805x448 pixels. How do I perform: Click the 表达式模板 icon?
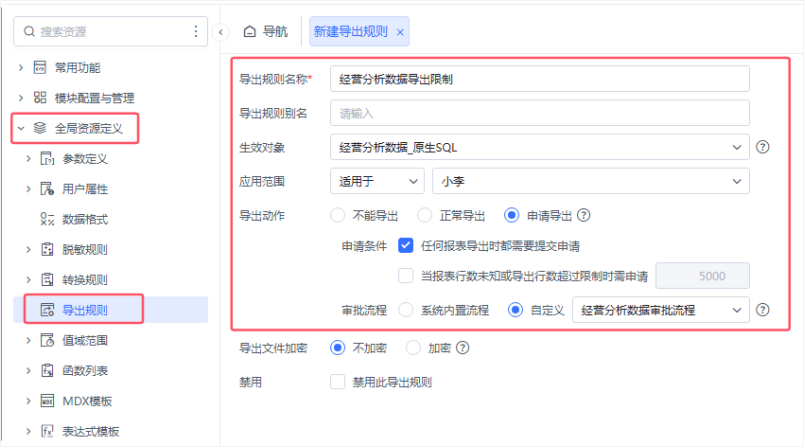(47, 431)
